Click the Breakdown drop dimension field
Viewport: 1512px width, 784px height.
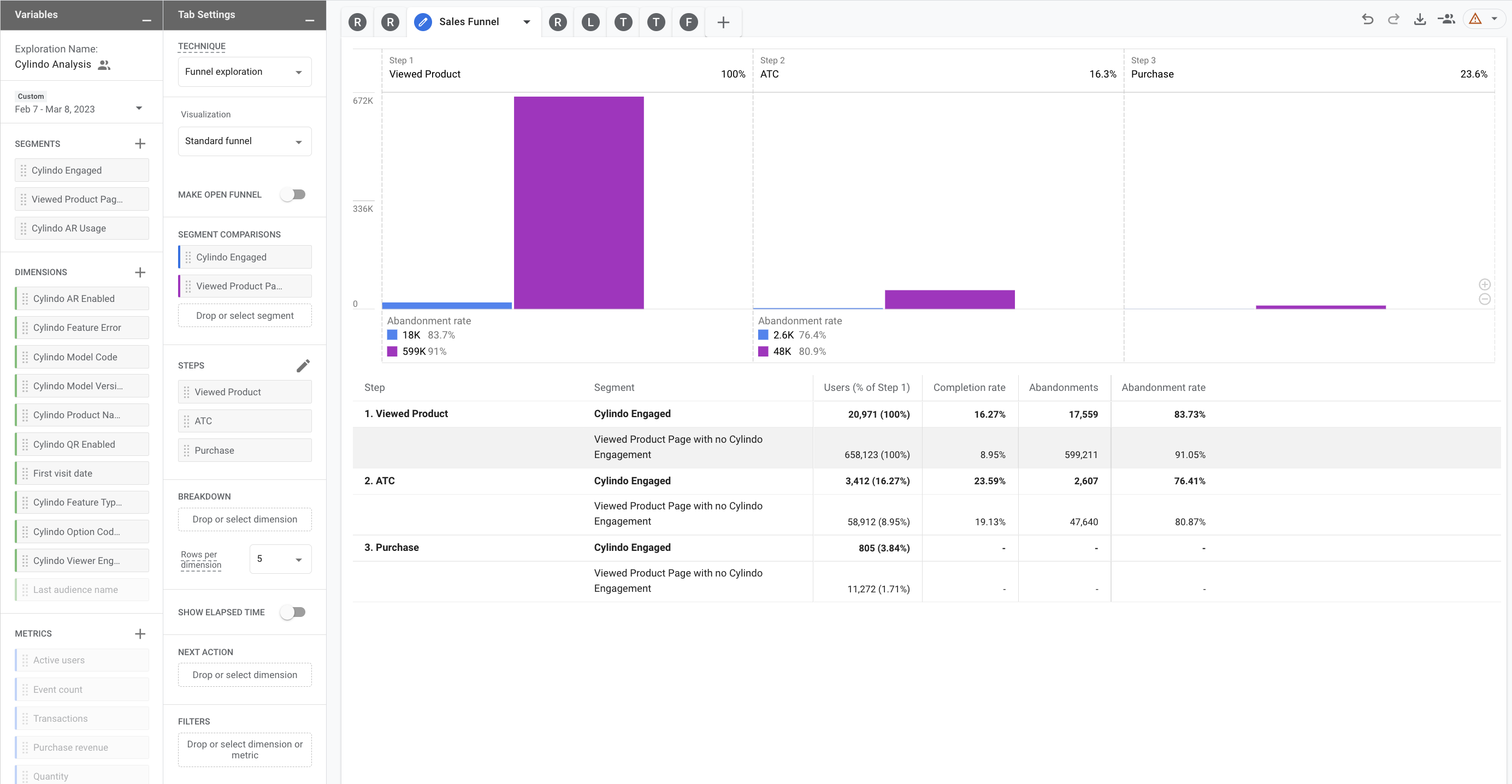[244, 519]
